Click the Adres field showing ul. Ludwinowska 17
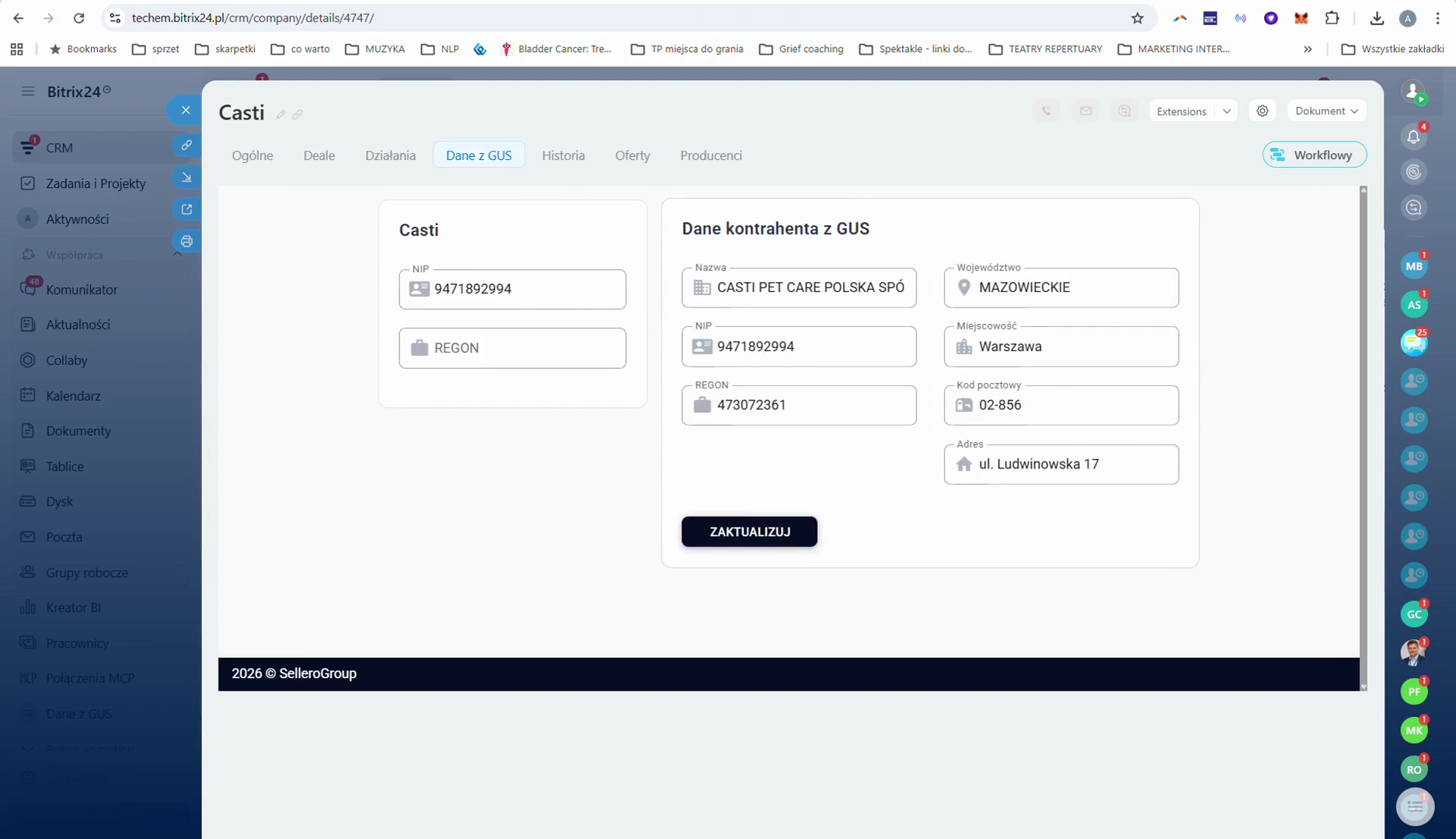 (x=1061, y=465)
